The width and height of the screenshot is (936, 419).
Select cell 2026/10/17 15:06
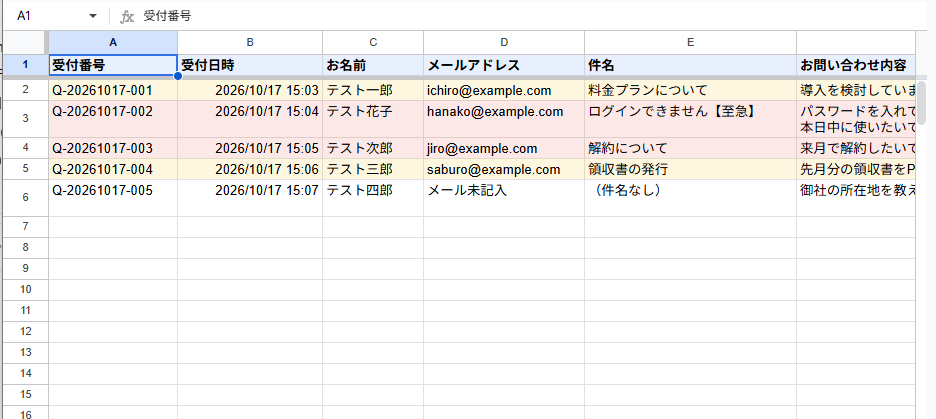[x=250, y=169]
